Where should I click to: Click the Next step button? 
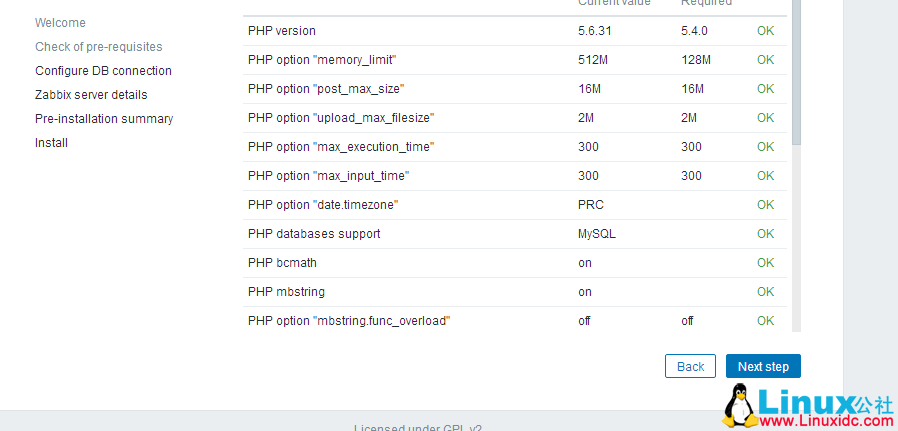[763, 366]
